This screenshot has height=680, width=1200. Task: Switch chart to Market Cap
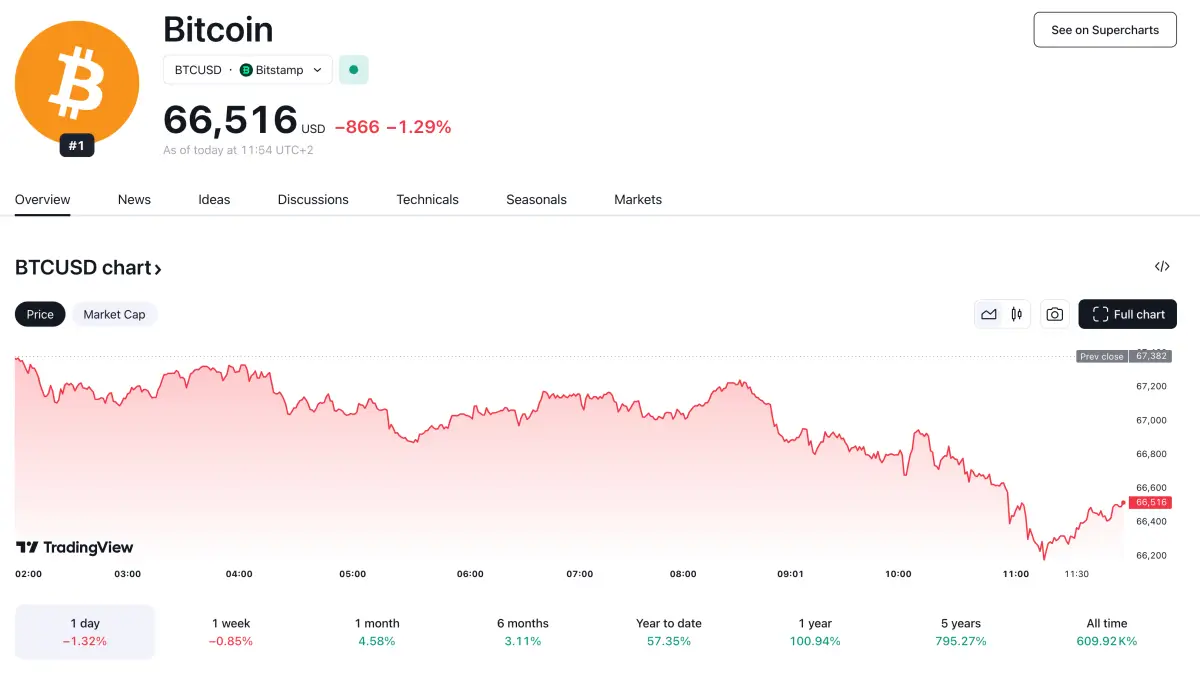tap(114, 314)
